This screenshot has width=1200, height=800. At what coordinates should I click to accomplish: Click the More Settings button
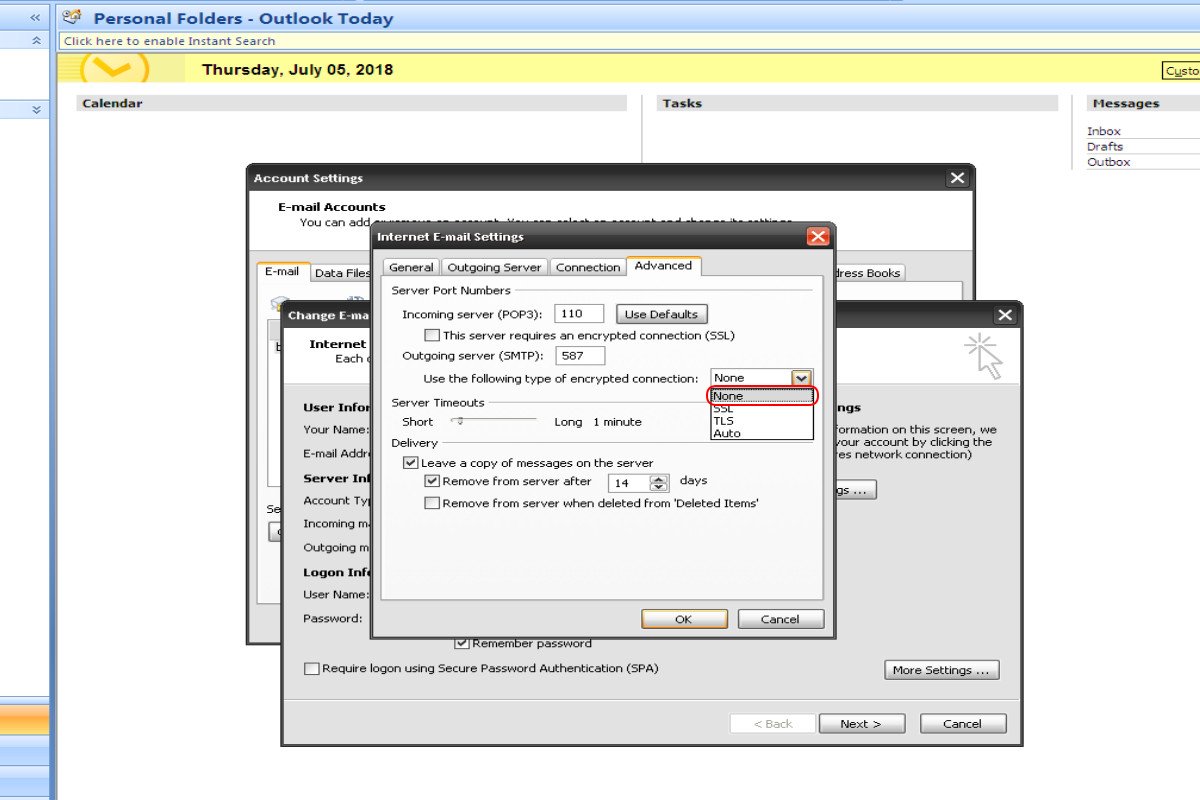point(942,670)
